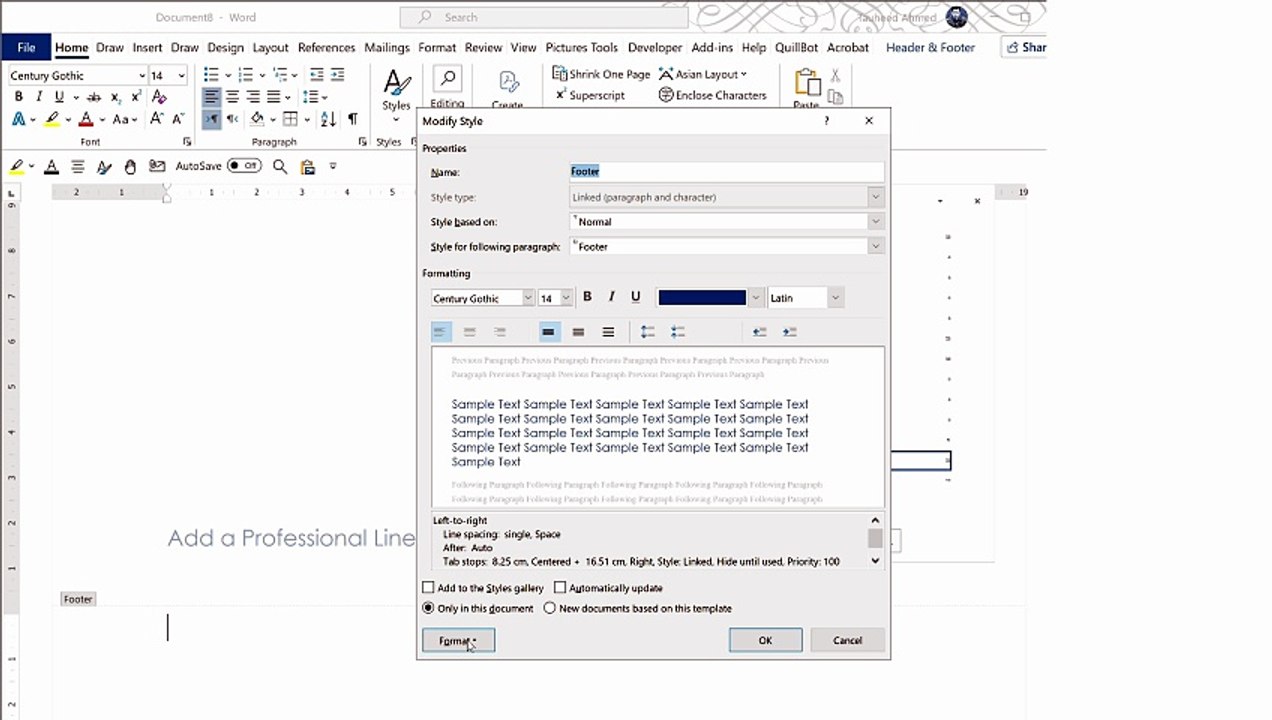Image resolution: width=1272 pixels, height=720 pixels.
Task: Click Shrink One Page
Action: tap(601, 74)
